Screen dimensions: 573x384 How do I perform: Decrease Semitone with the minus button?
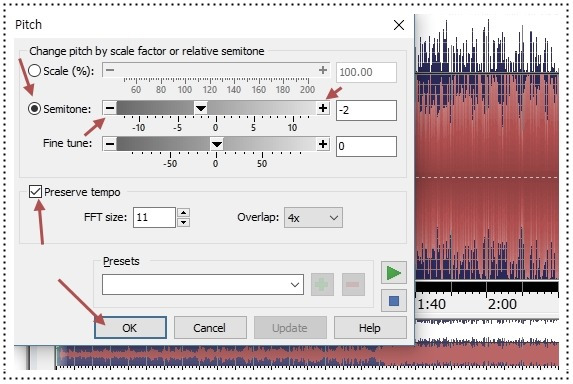pos(110,108)
